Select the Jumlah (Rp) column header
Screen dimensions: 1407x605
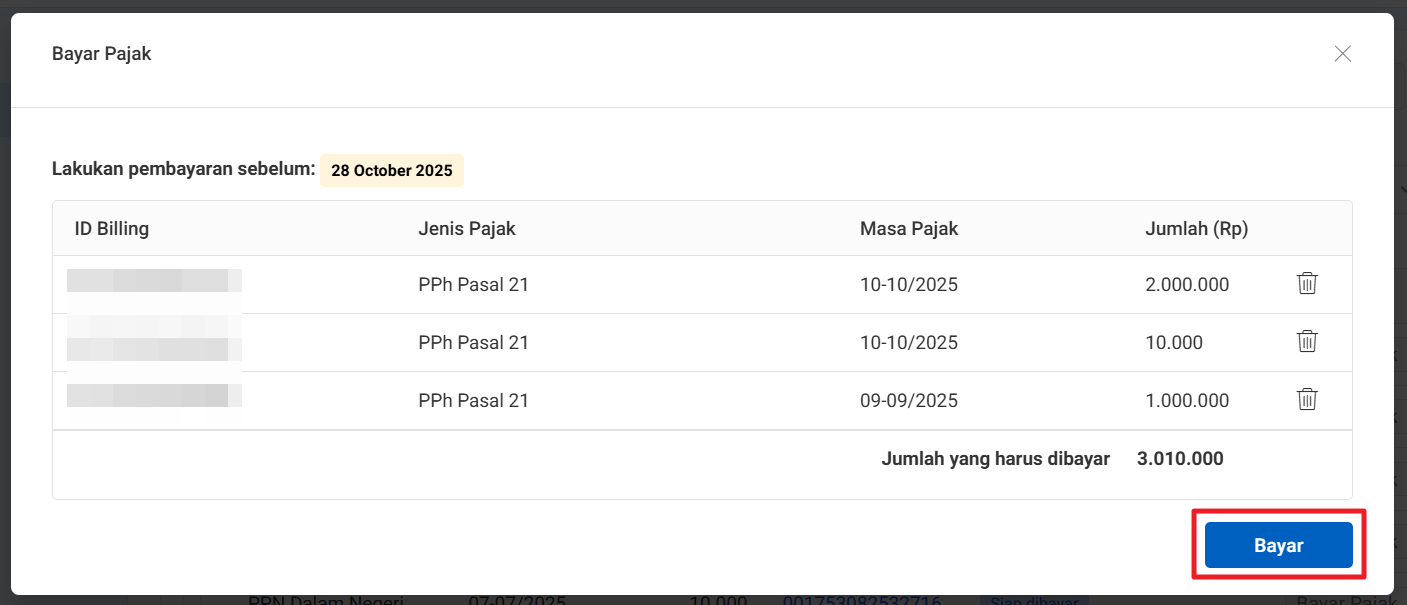[1196, 229]
